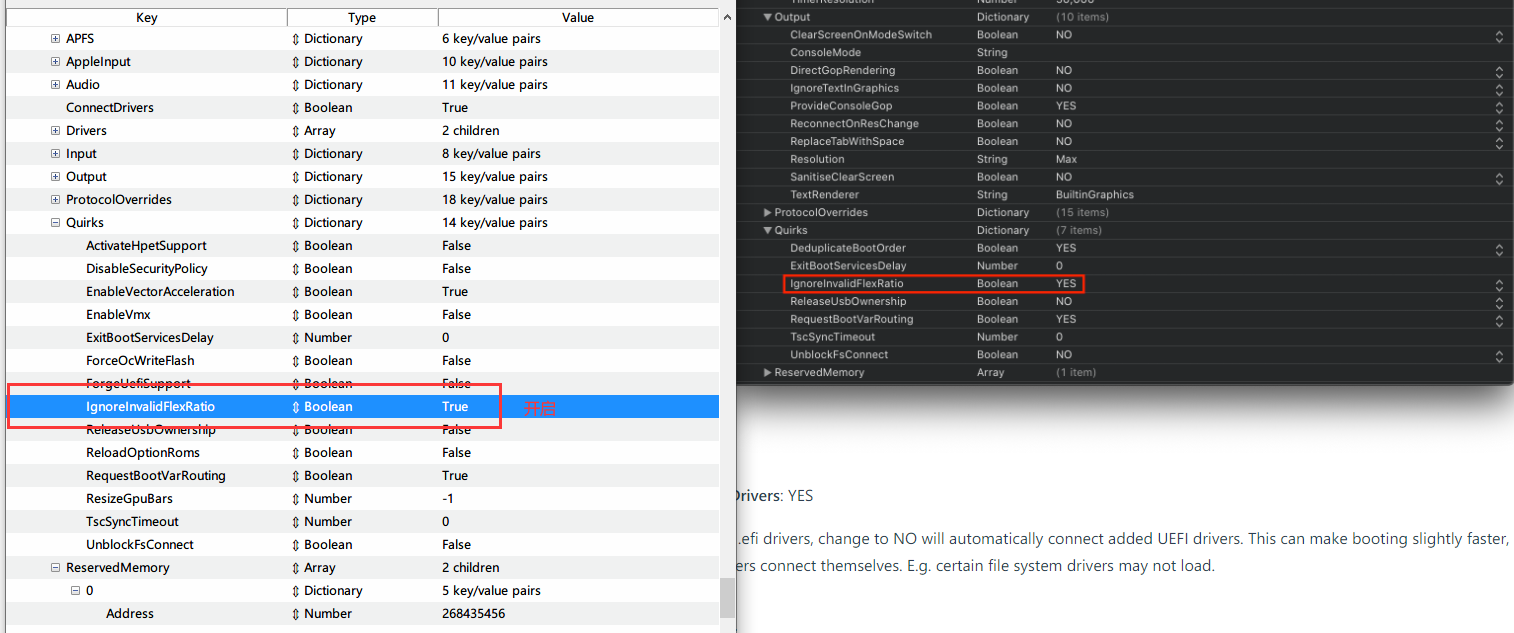Toggle IgnoreInvalidFlexRatio stepper in dark panel
Viewport: 1514px width, 633px height.
point(1499,284)
